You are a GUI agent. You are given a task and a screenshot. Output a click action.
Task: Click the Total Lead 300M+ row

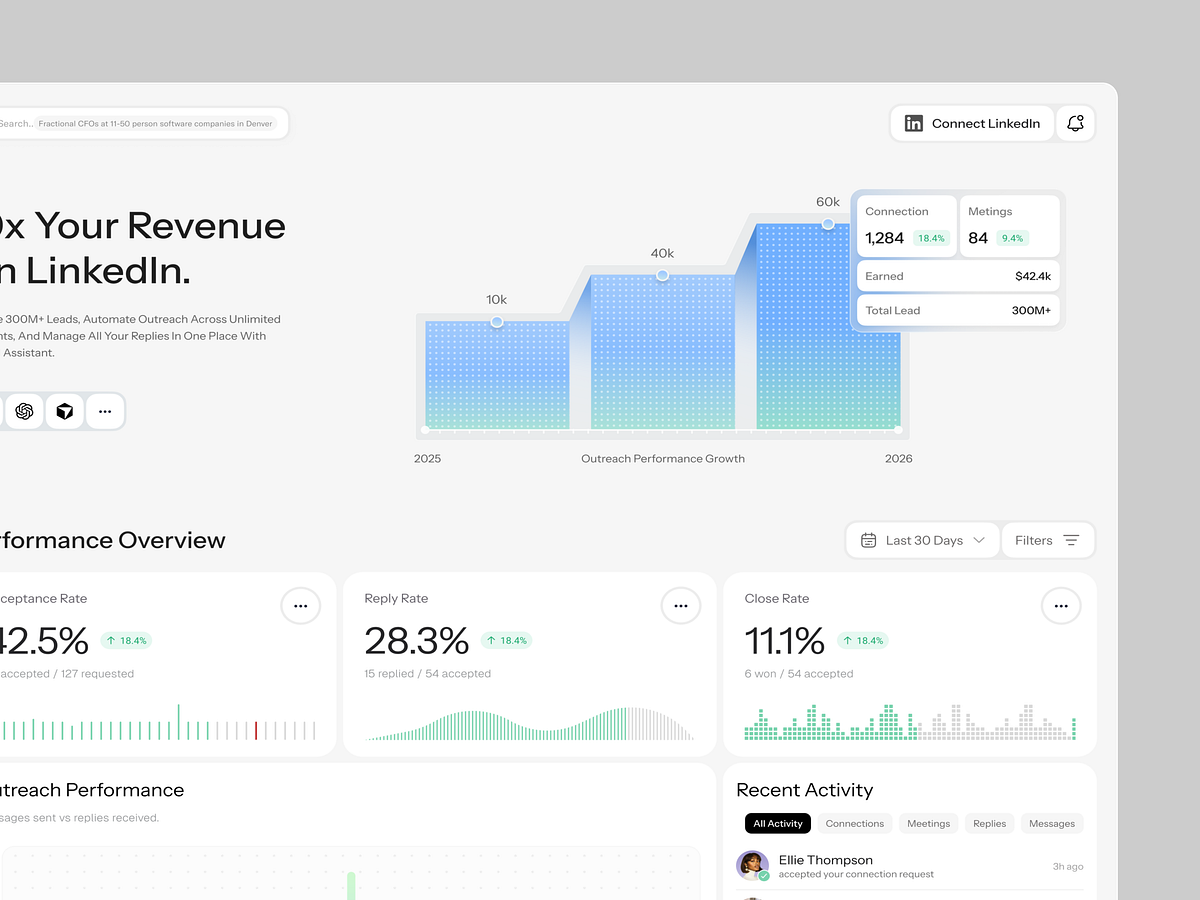pos(958,310)
